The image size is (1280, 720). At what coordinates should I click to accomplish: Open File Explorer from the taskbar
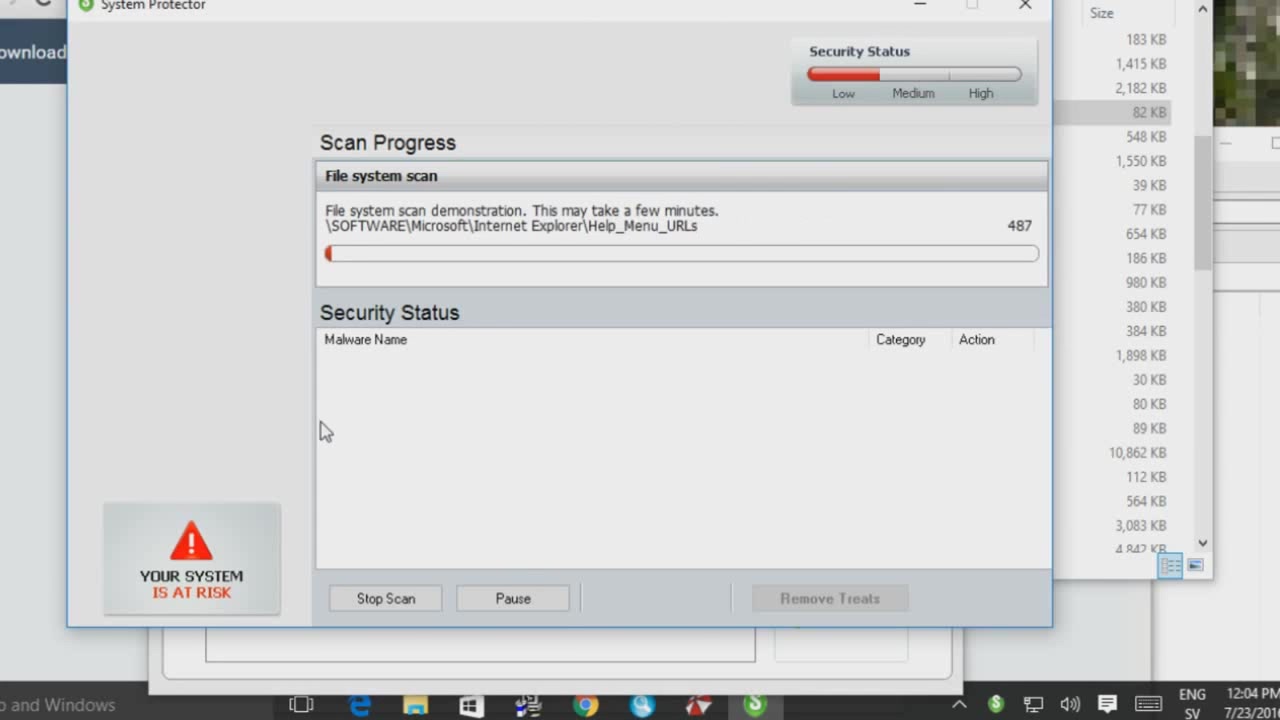click(415, 705)
